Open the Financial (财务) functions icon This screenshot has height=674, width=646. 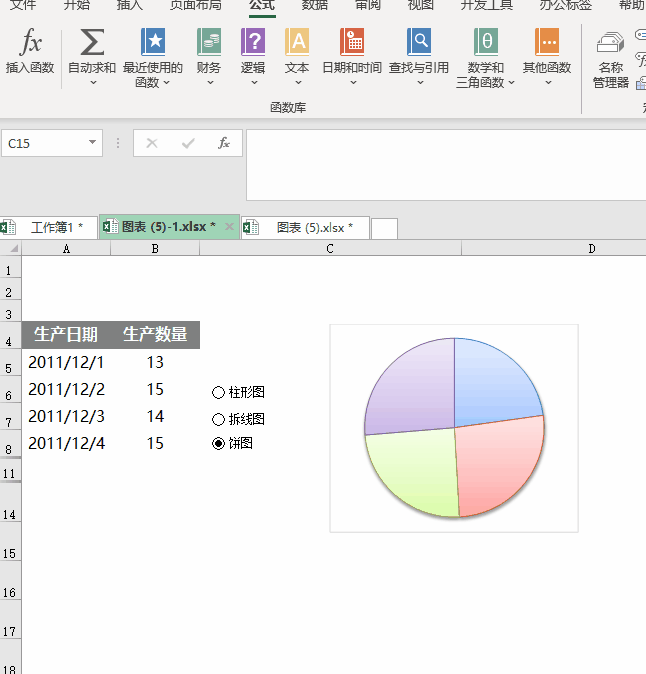coord(209,43)
